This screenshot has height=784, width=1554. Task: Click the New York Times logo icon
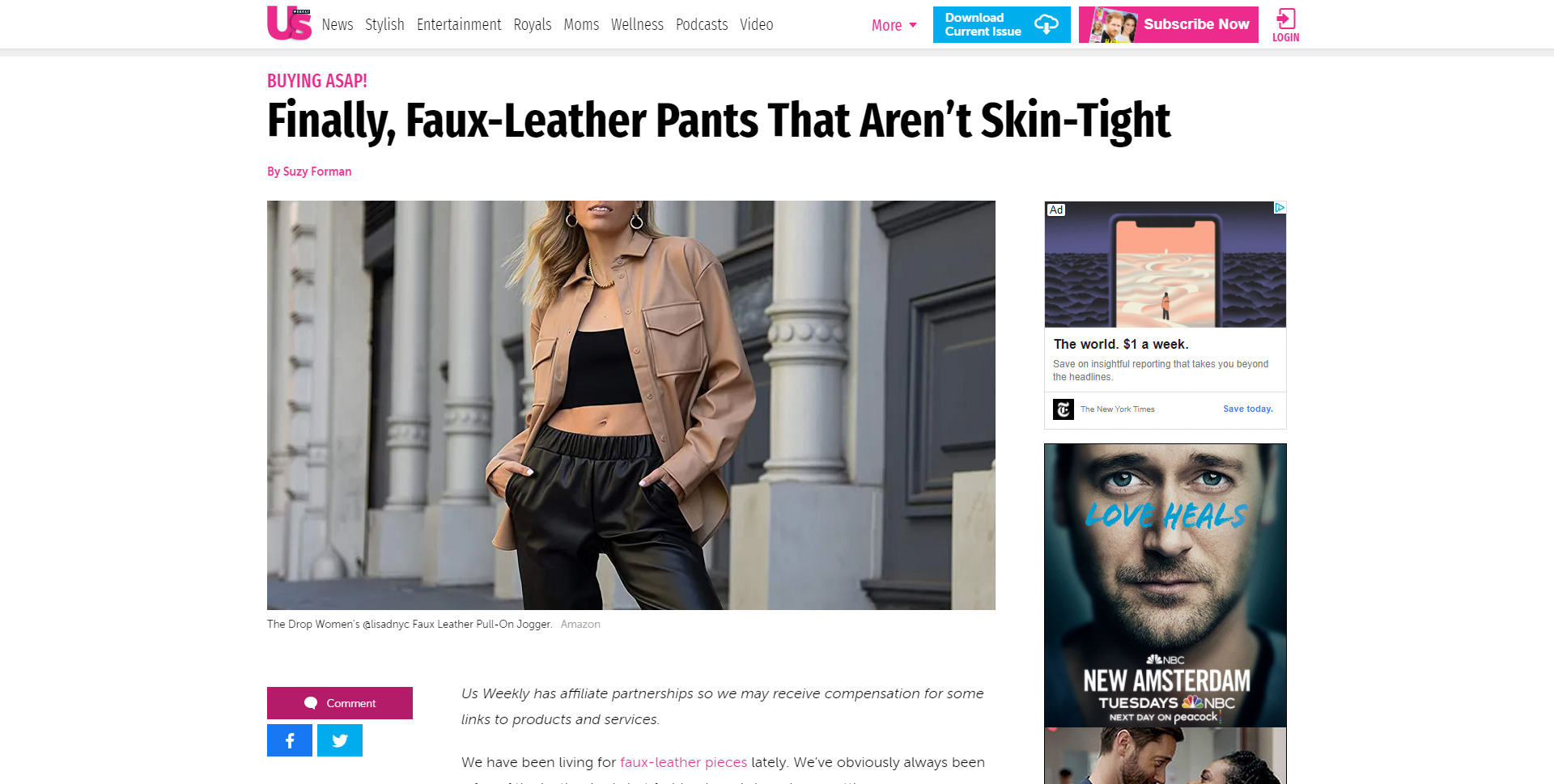[x=1064, y=409]
